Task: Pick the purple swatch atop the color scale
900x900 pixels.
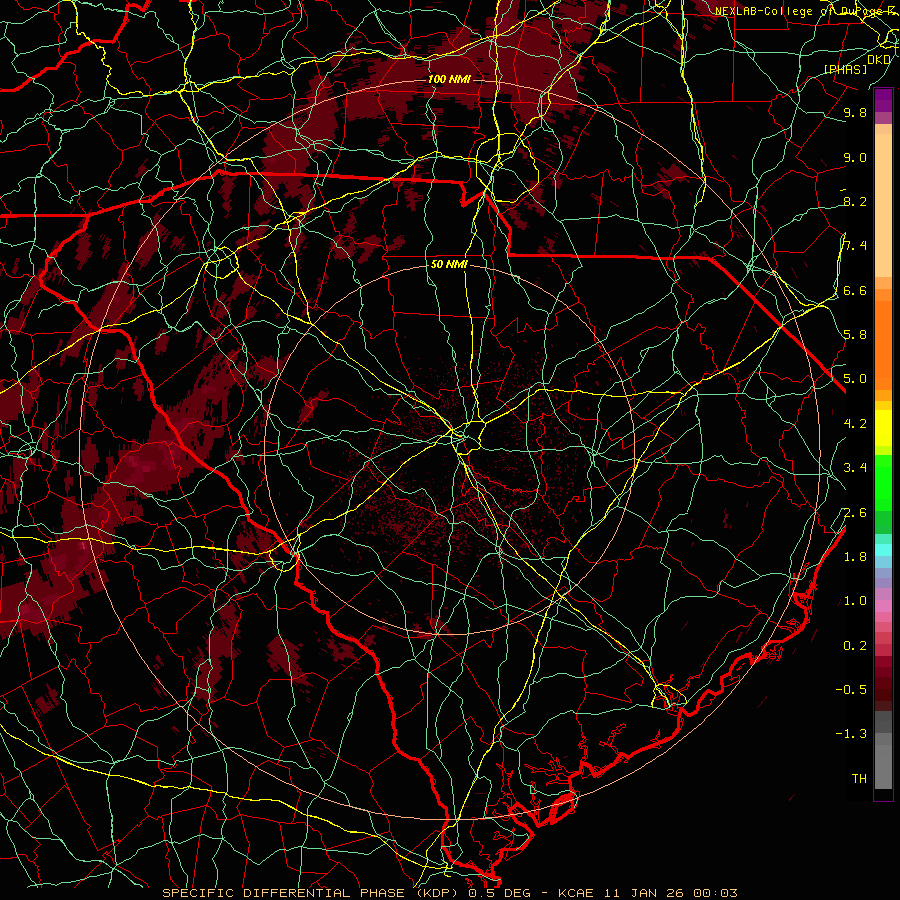Action: point(883,100)
